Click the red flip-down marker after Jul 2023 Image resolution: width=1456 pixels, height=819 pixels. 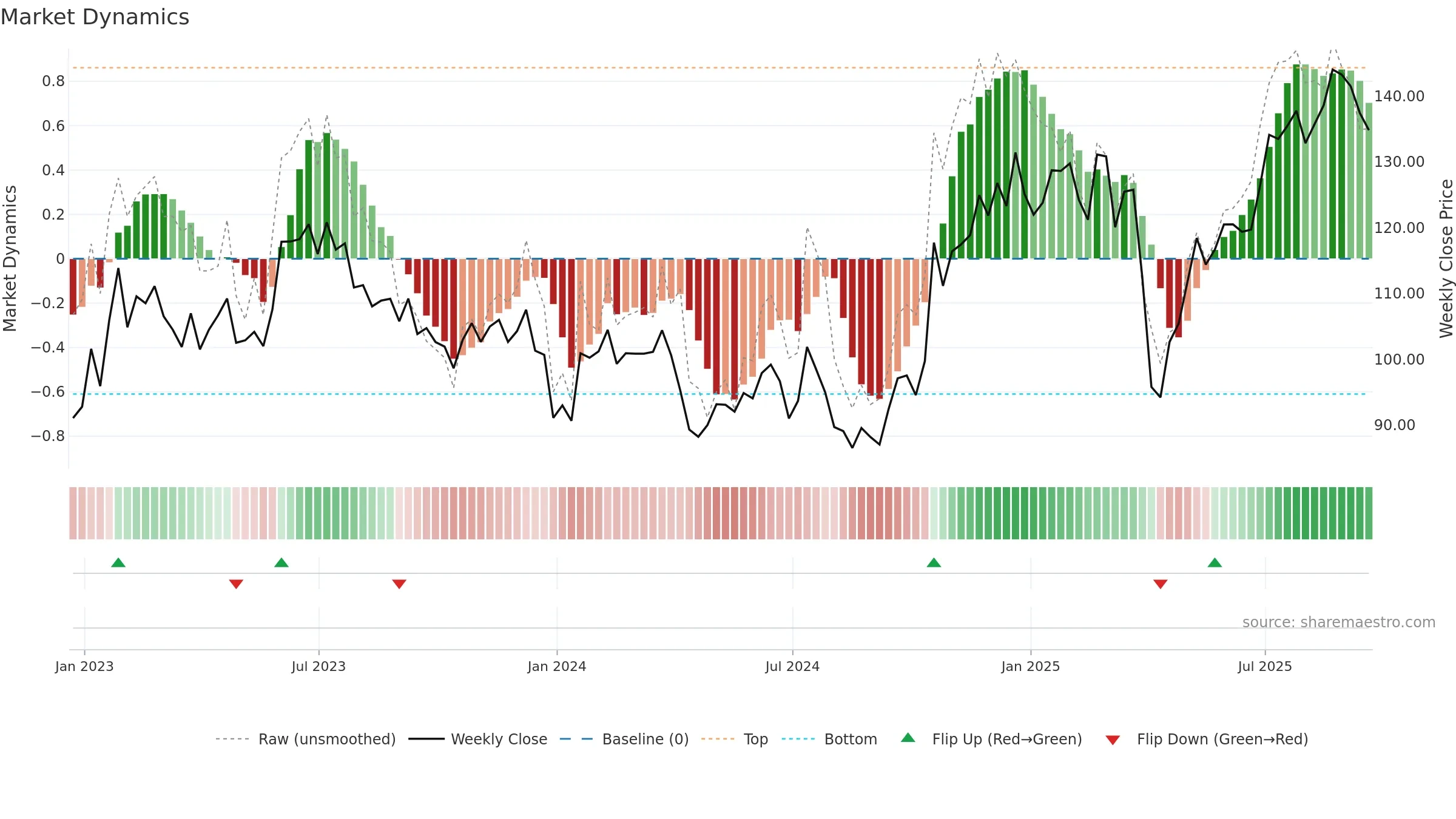pyautogui.click(x=399, y=584)
